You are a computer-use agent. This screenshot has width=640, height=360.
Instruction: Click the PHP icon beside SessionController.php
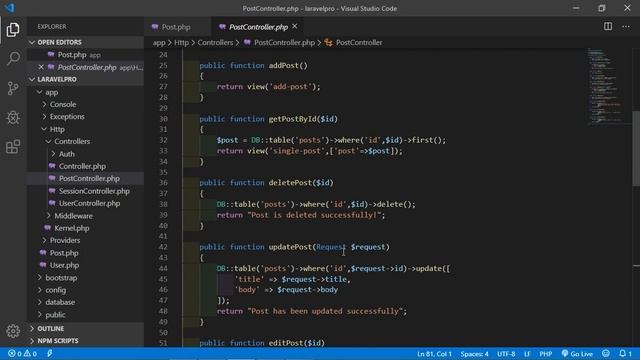point(52,191)
